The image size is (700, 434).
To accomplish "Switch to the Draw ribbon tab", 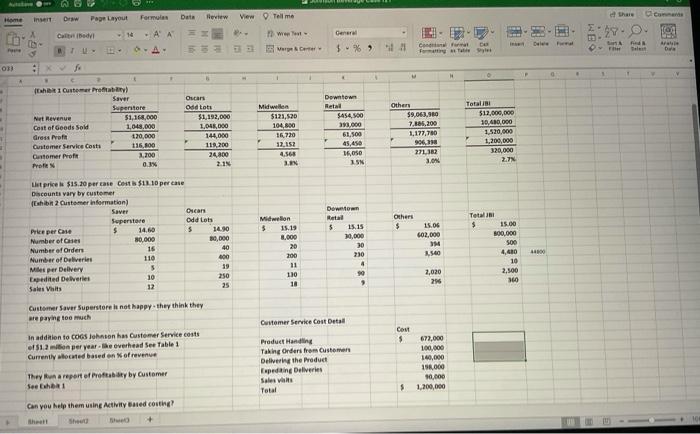I will (71, 19).
